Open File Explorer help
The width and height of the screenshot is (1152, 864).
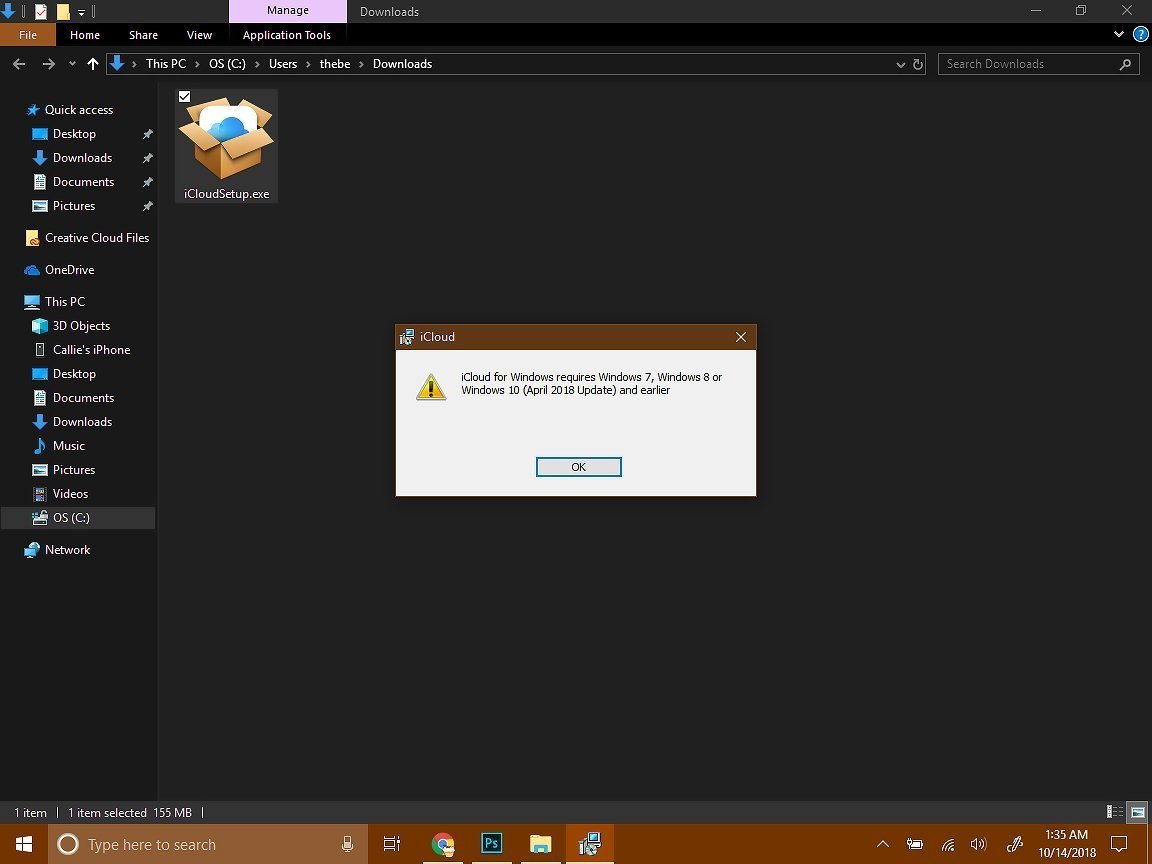1140,34
